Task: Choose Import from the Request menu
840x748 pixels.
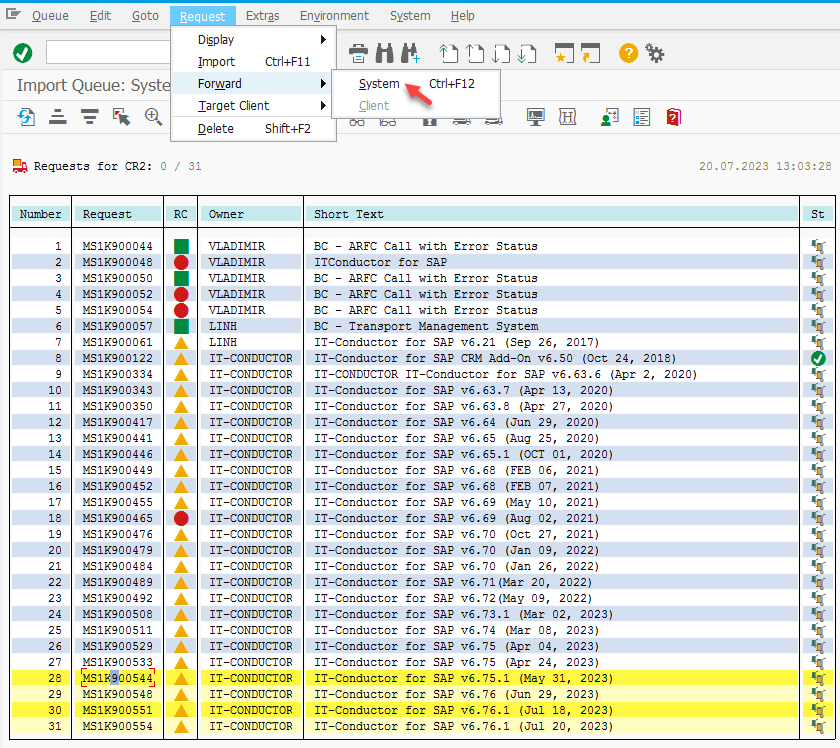Action: tap(253, 62)
